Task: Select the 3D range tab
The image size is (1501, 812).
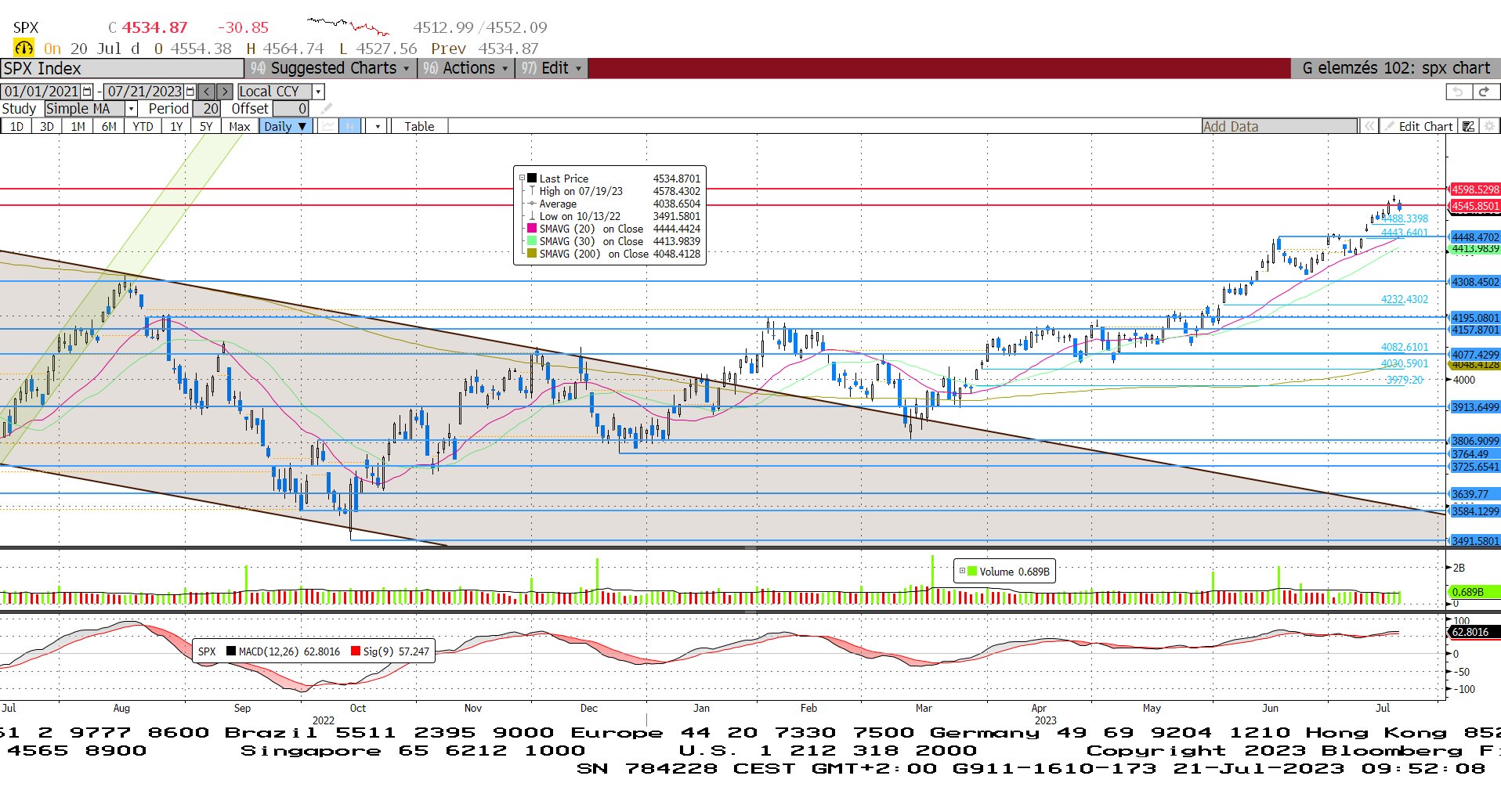Action: point(47,126)
